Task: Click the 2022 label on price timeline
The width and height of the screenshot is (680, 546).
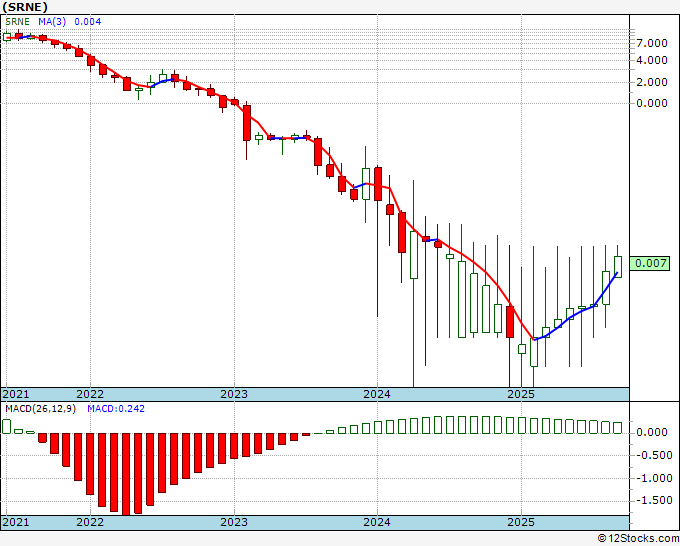Action: tap(90, 394)
